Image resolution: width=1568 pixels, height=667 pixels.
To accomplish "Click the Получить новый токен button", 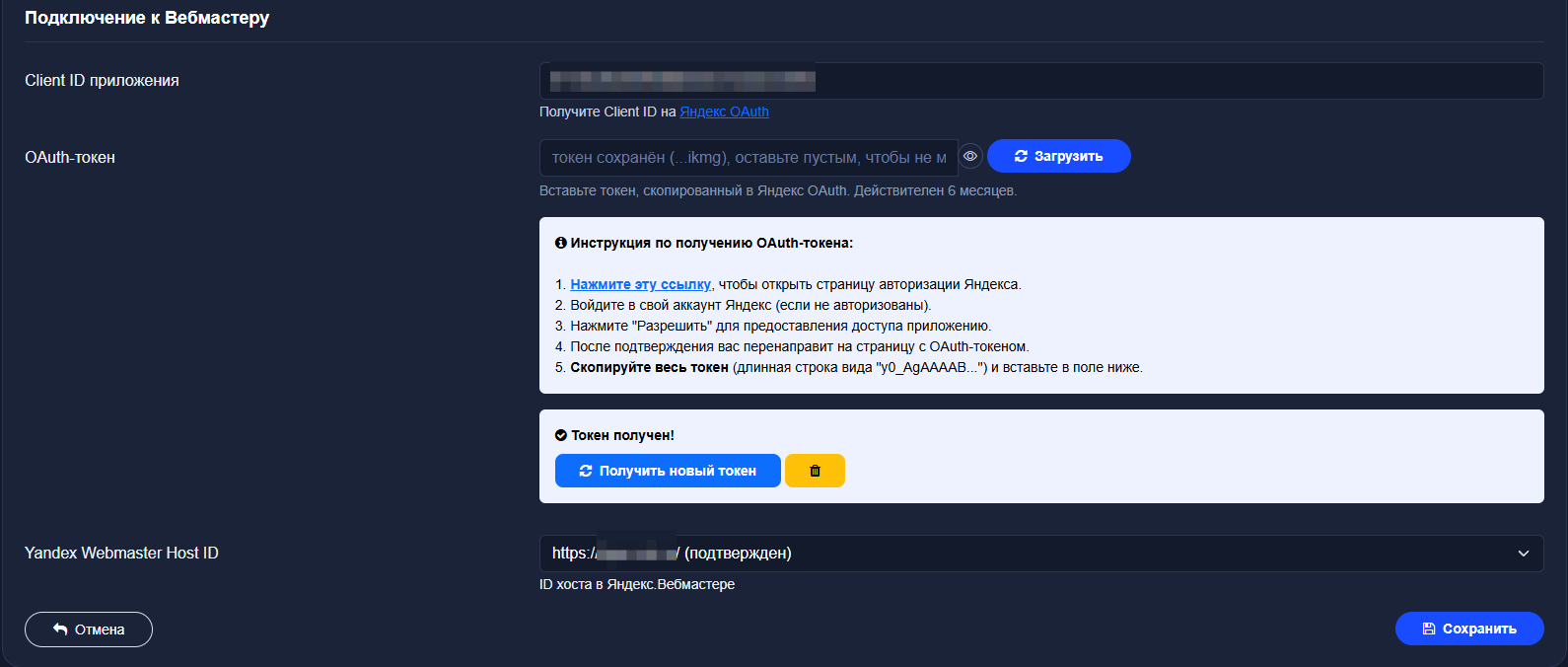I will [668, 471].
